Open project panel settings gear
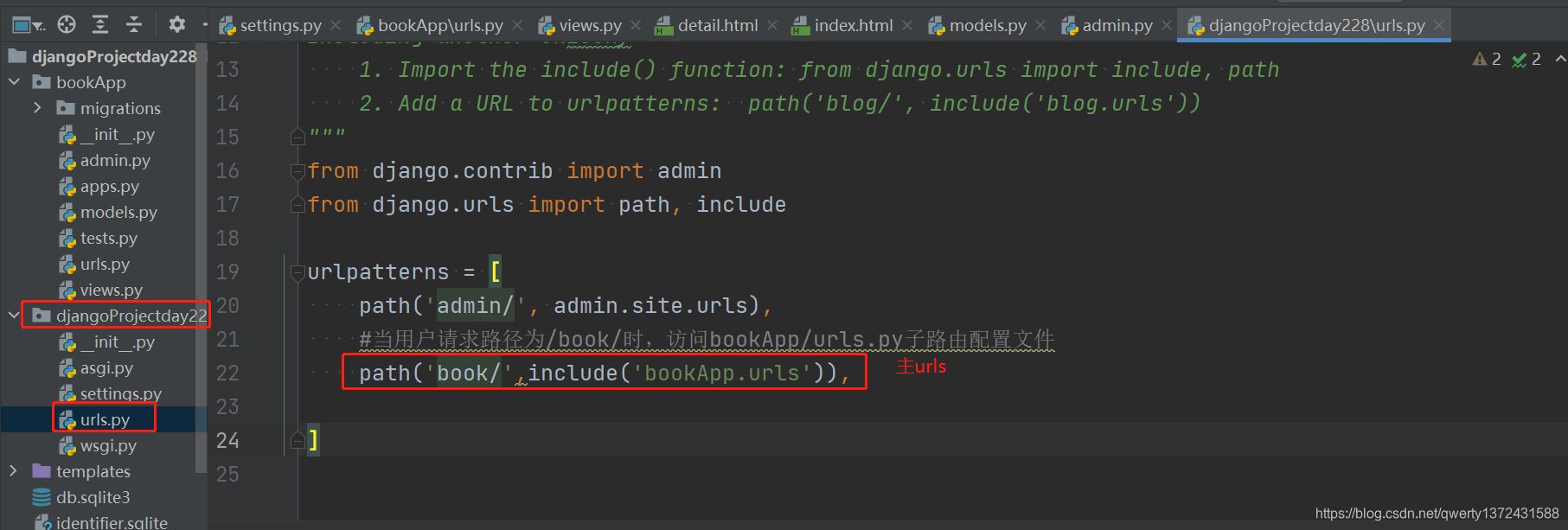Image resolution: width=1568 pixels, height=530 pixels. point(177,25)
